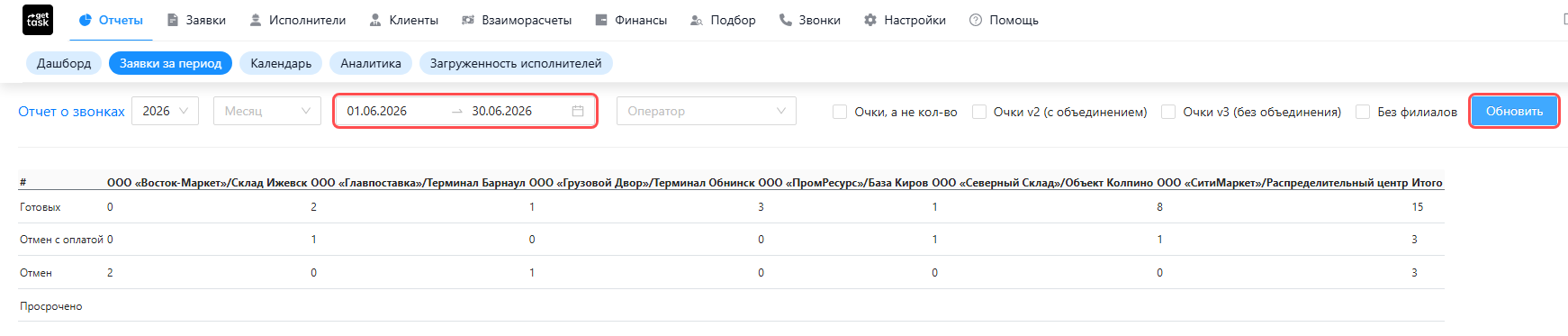This screenshot has width=1568, height=336.
Task: Click the get task logo
Action: (38, 20)
